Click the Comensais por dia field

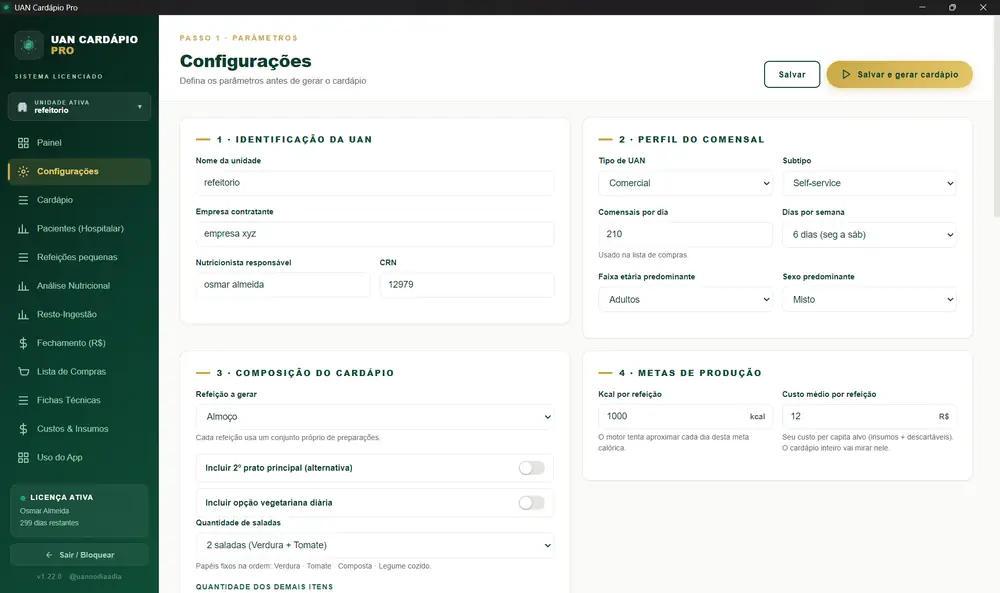pos(686,235)
